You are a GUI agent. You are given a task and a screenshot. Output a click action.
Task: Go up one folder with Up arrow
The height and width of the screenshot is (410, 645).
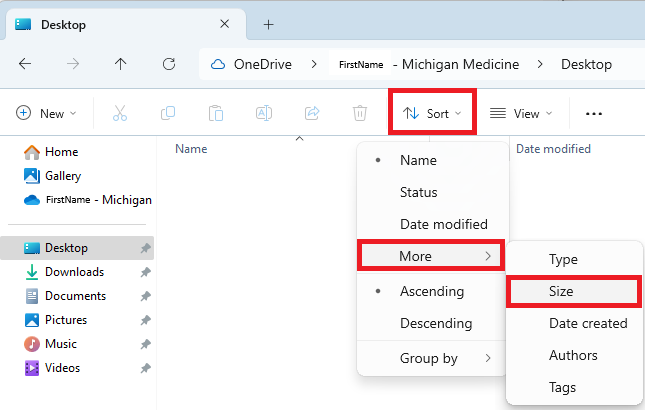(121, 64)
